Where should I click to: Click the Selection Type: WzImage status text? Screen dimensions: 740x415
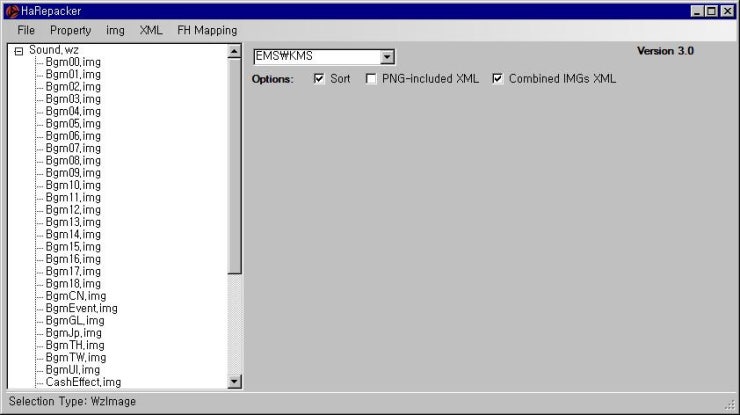pyautogui.click(x=72, y=401)
